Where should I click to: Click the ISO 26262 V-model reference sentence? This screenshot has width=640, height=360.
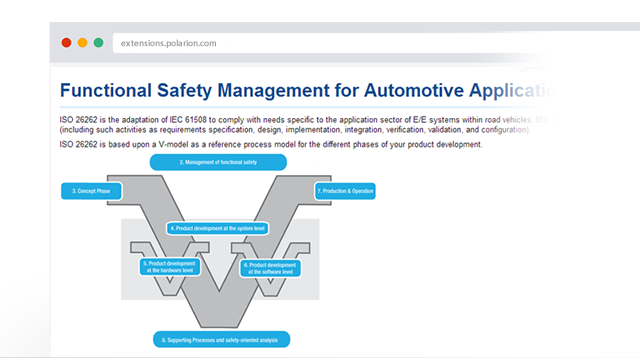click(271, 144)
